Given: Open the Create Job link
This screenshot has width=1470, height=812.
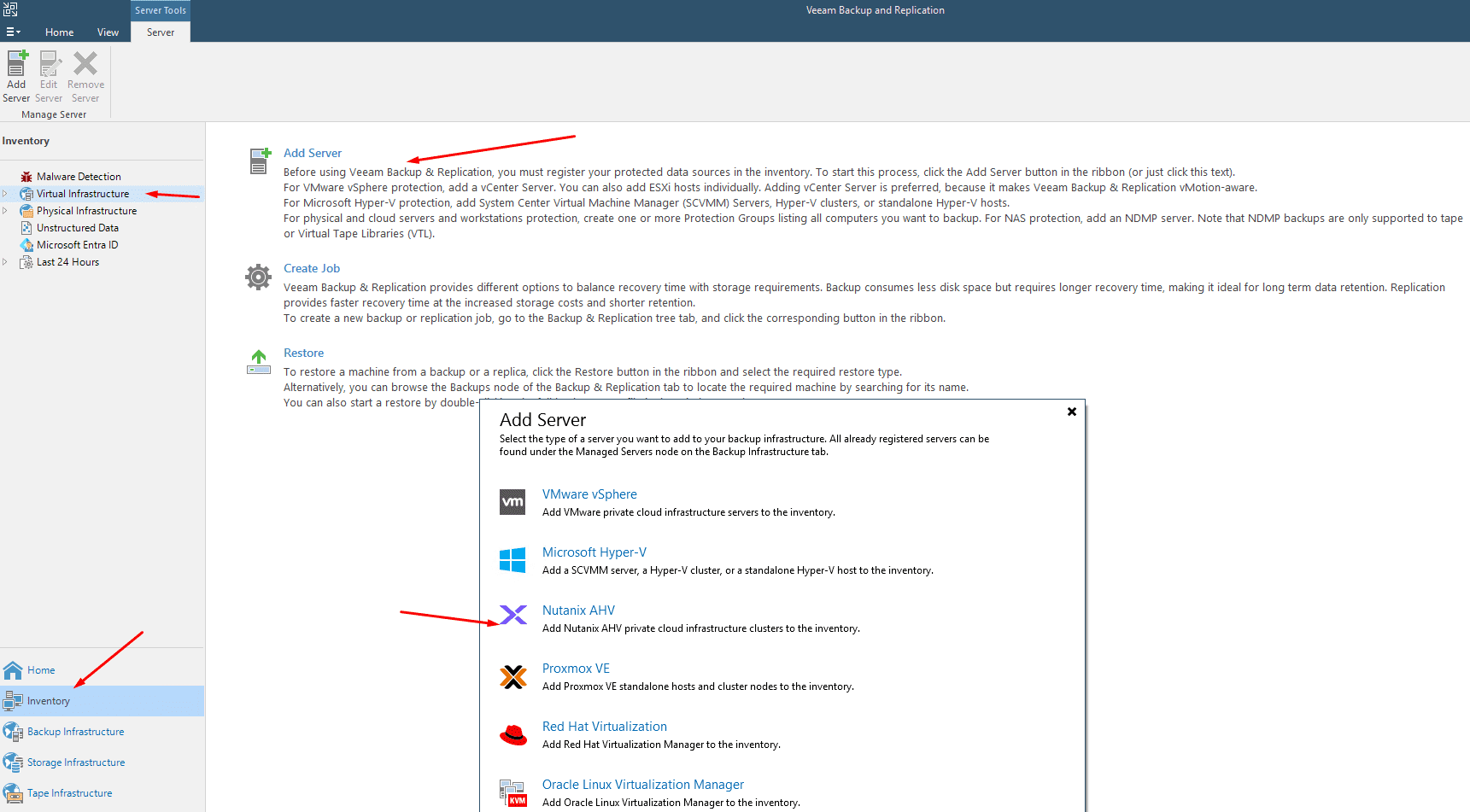Looking at the screenshot, I should point(312,268).
